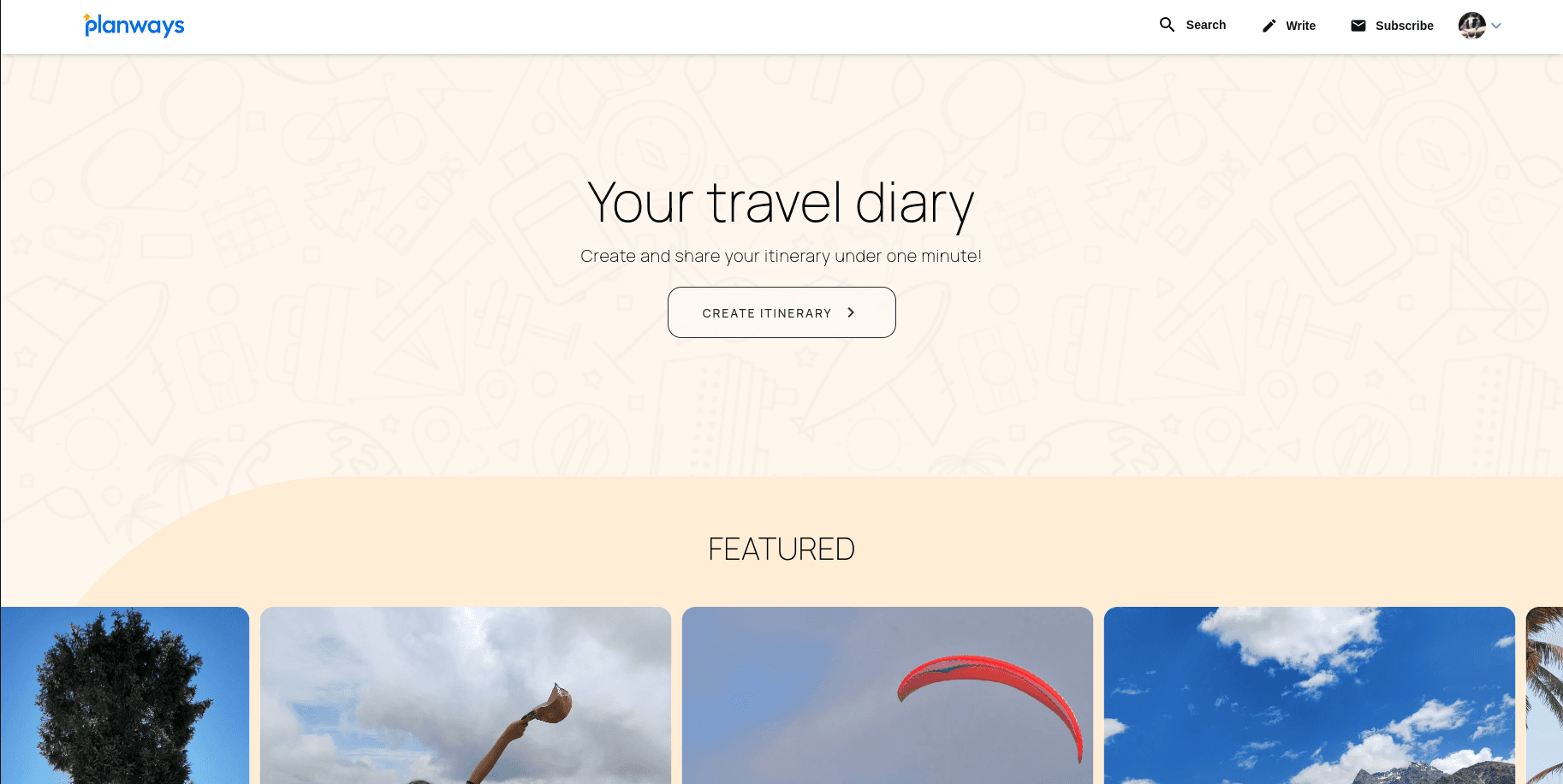The width and height of the screenshot is (1563, 784).
Task: Click the FEATURED section heading
Action: [x=781, y=549]
